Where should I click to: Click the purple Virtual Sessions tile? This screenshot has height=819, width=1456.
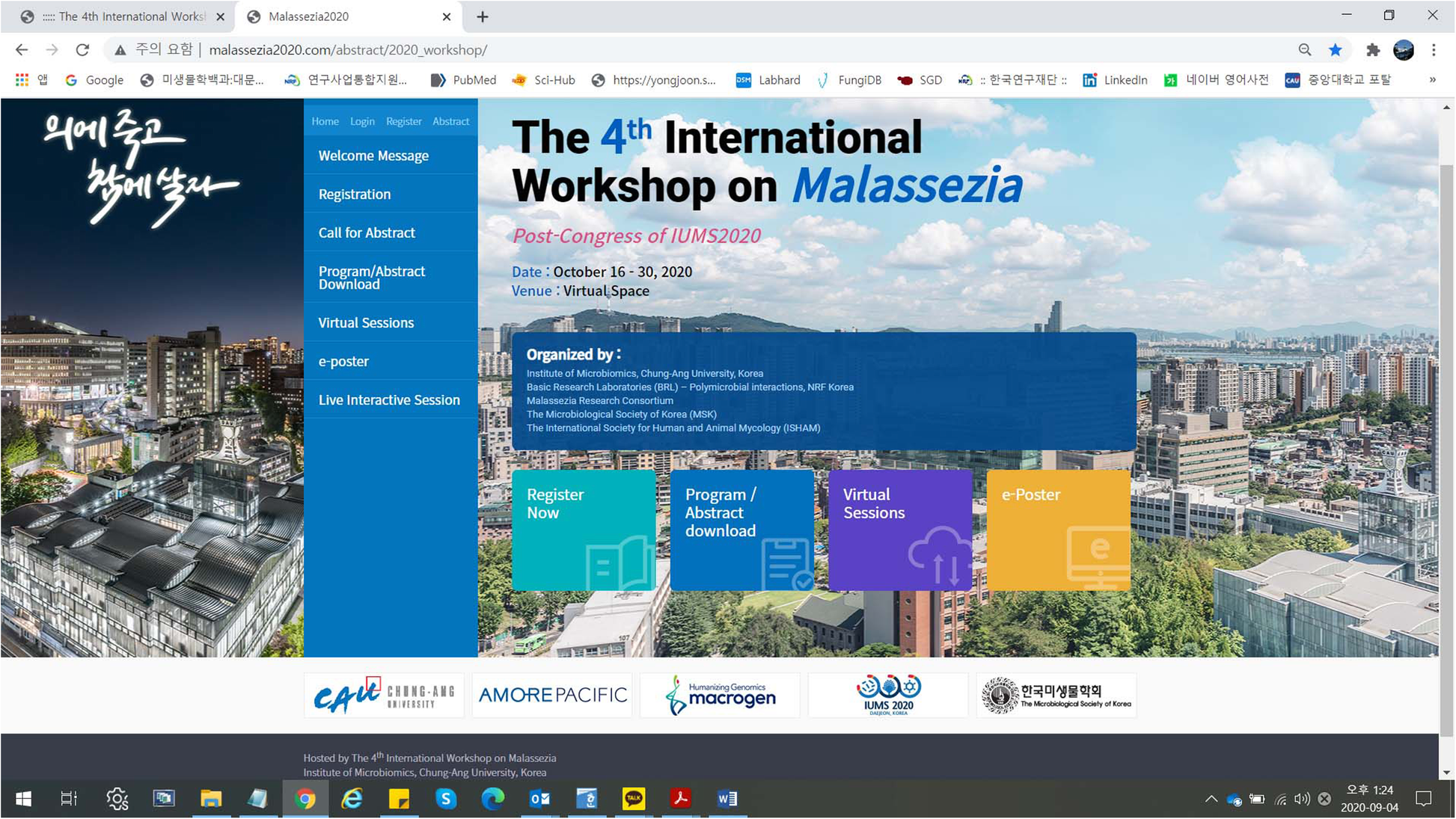pyautogui.click(x=900, y=530)
